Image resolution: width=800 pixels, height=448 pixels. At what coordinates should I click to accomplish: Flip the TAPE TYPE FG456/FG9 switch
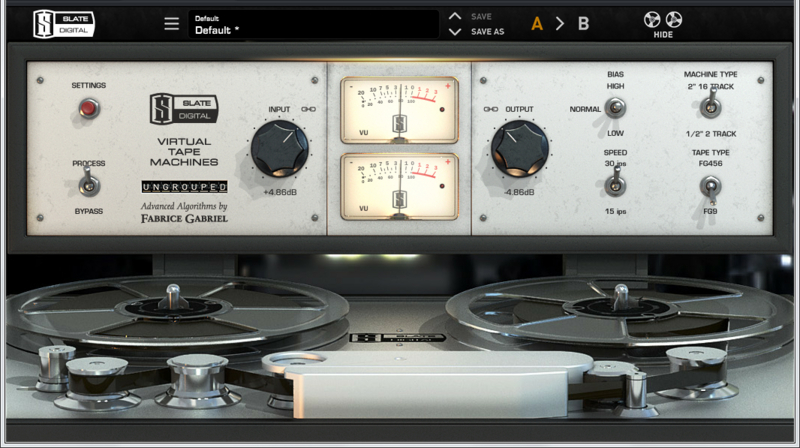710,189
